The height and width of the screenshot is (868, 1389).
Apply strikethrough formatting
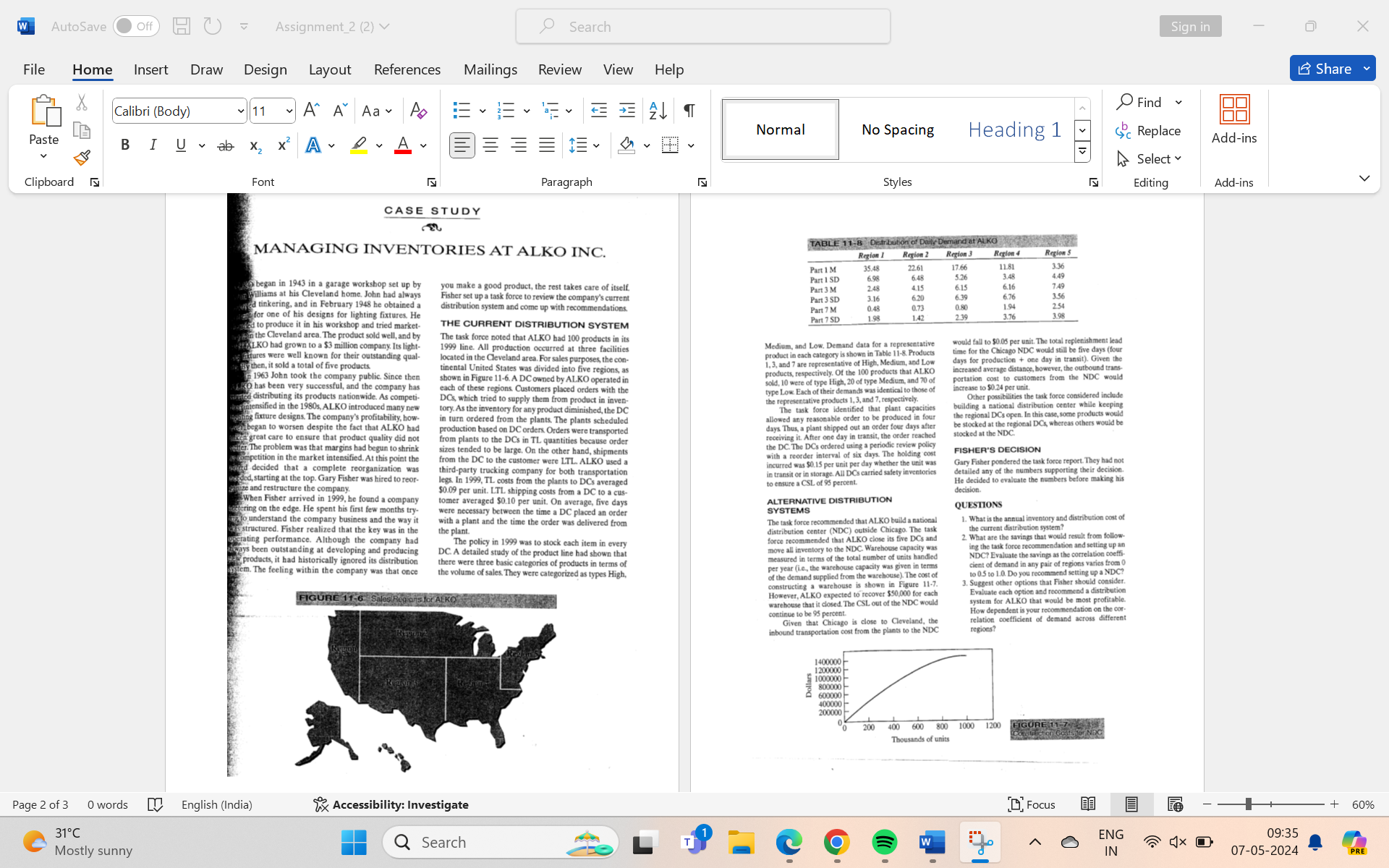pos(226,145)
